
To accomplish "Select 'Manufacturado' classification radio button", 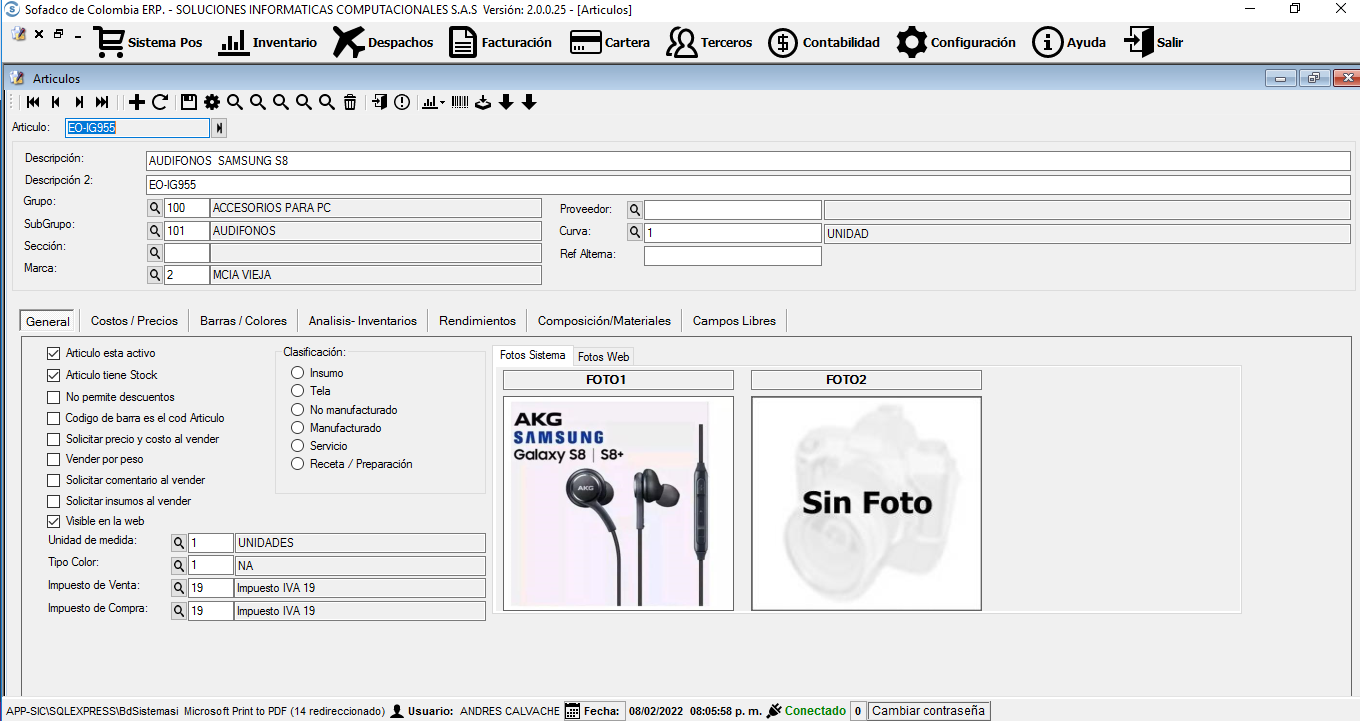I will tap(297, 428).
